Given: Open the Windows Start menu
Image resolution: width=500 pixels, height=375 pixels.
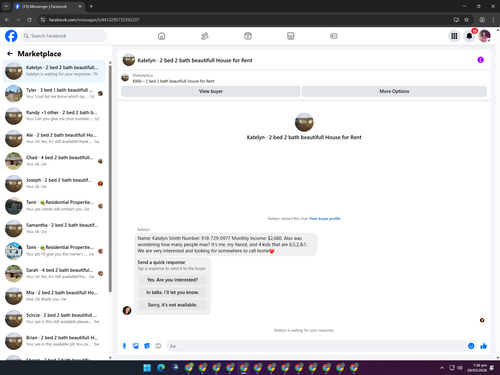Looking at the screenshot, I should click(x=147, y=368).
